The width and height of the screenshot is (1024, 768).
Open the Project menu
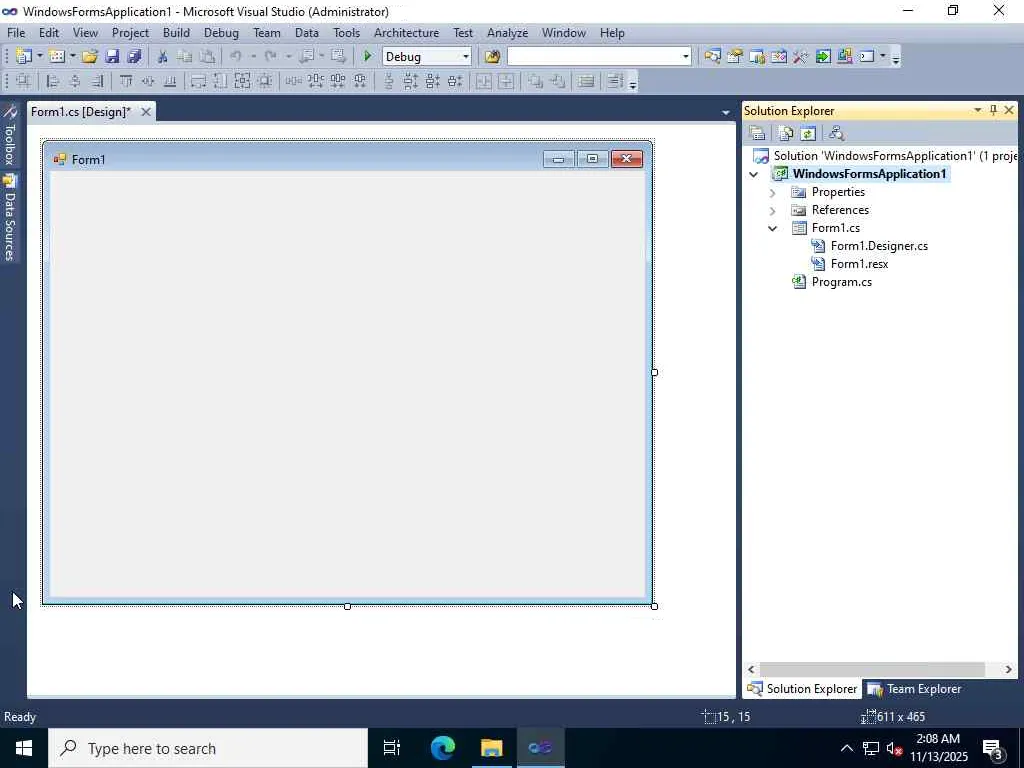(131, 33)
